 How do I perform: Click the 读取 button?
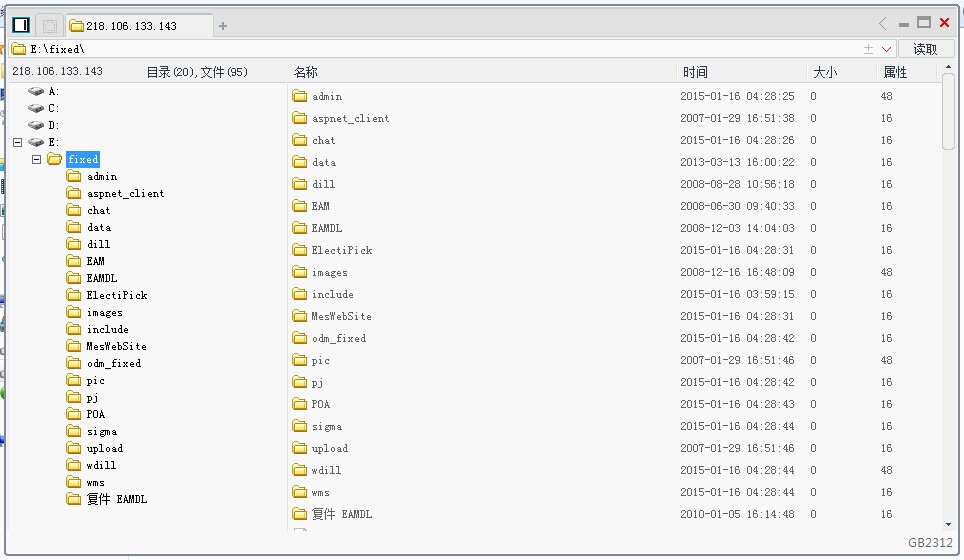[925, 49]
